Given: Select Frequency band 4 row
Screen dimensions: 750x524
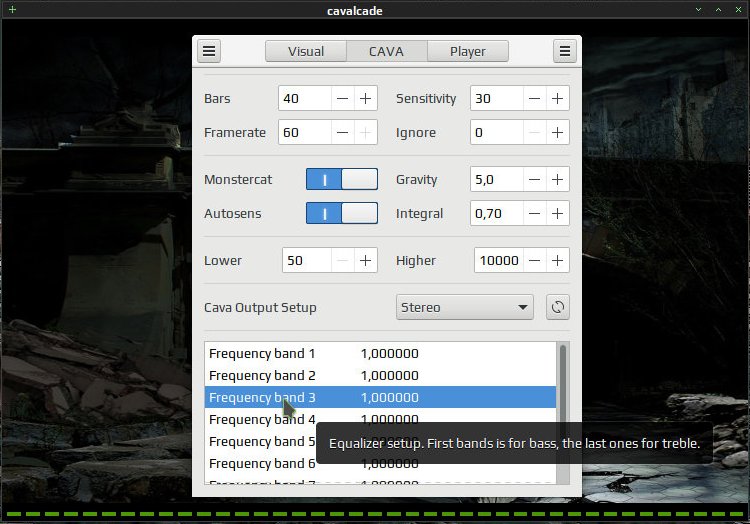Looking at the screenshot, I should (380, 420).
